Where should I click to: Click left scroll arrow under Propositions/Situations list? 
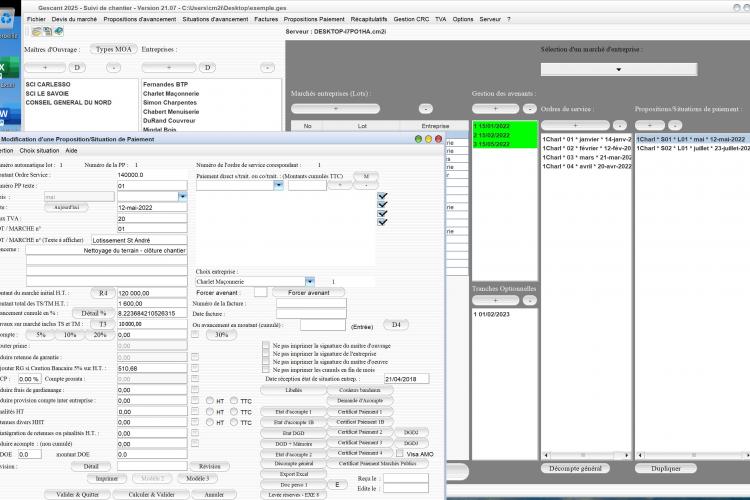pos(640,455)
